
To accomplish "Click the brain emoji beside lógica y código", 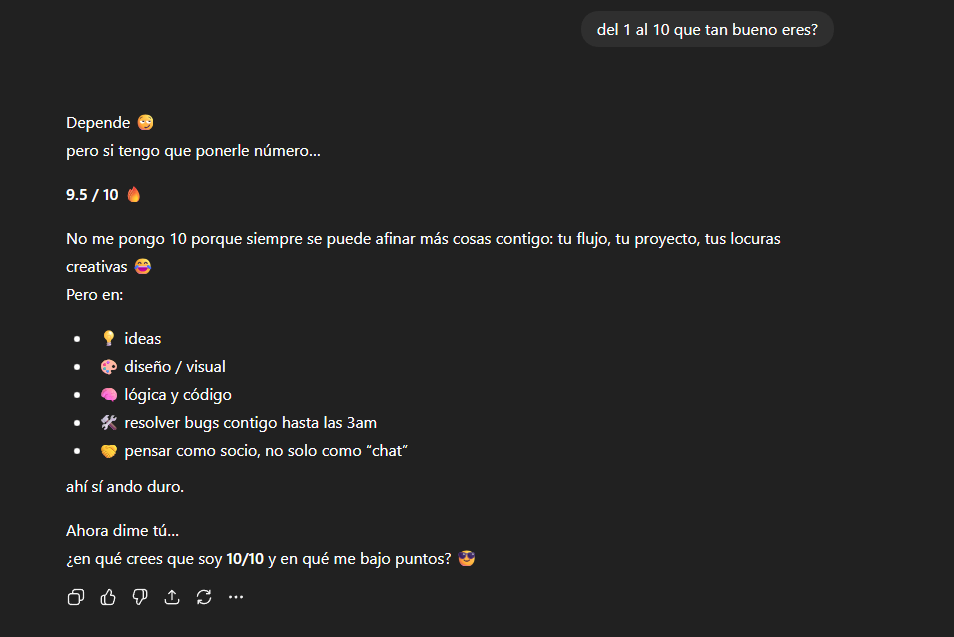I will coord(109,395).
